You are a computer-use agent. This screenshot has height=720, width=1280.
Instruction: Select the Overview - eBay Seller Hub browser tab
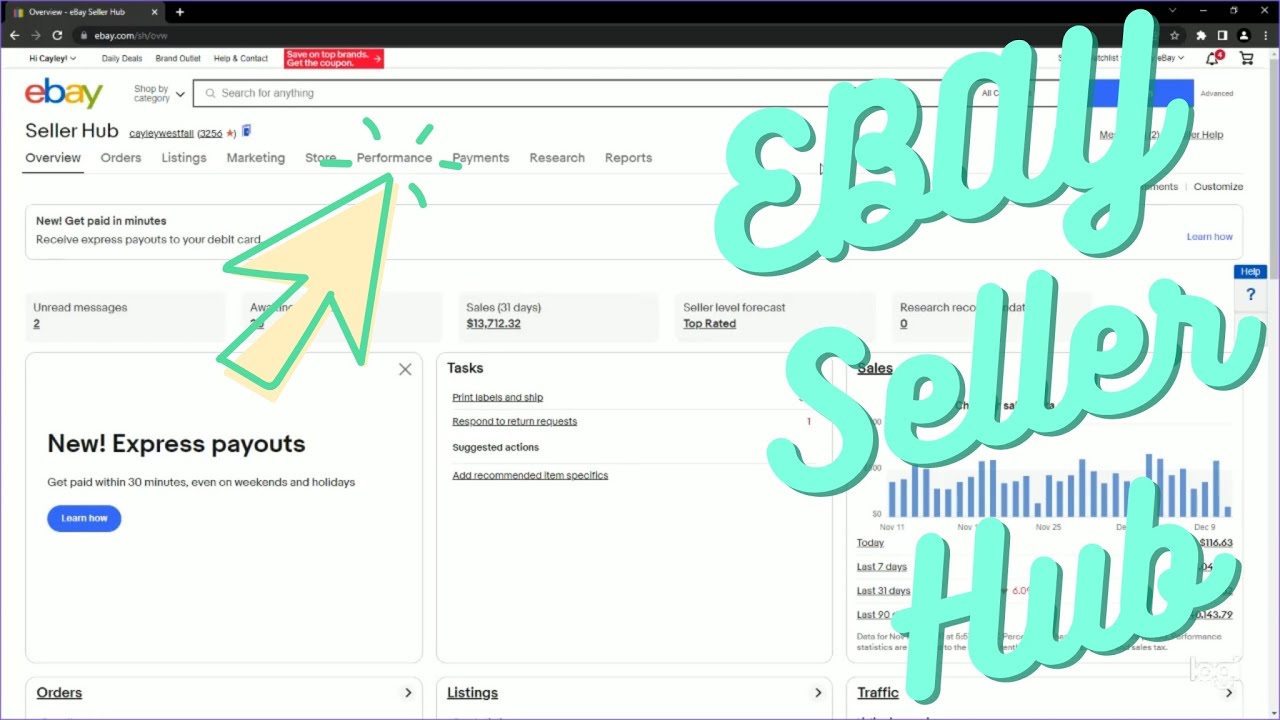[85, 12]
